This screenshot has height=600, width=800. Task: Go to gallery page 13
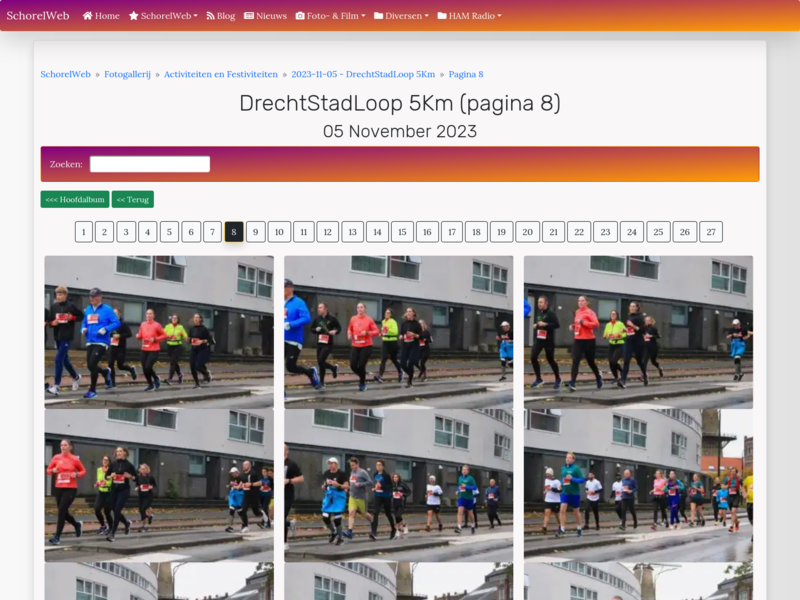353,232
